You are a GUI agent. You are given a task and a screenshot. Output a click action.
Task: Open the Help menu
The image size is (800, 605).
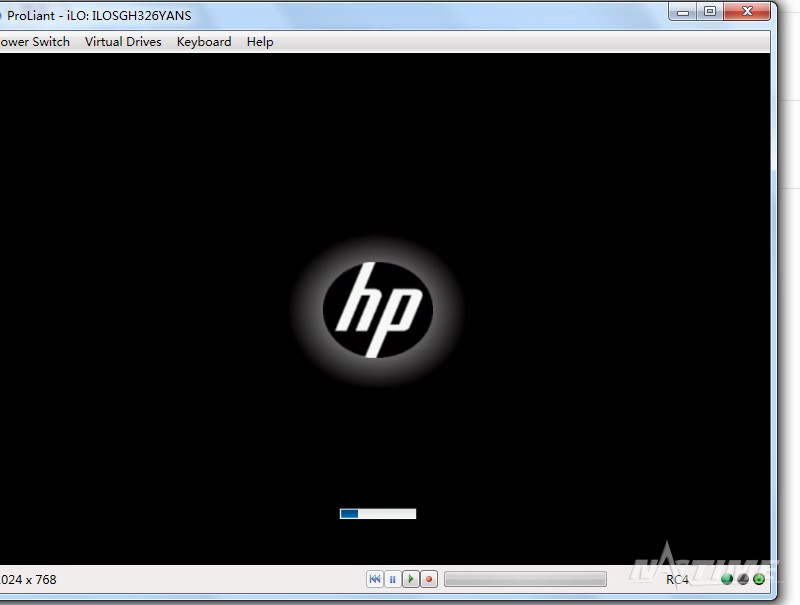click(x=260, y=42)
